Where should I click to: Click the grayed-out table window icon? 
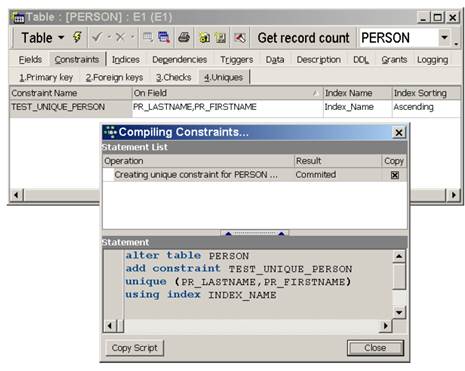point(147,37)
